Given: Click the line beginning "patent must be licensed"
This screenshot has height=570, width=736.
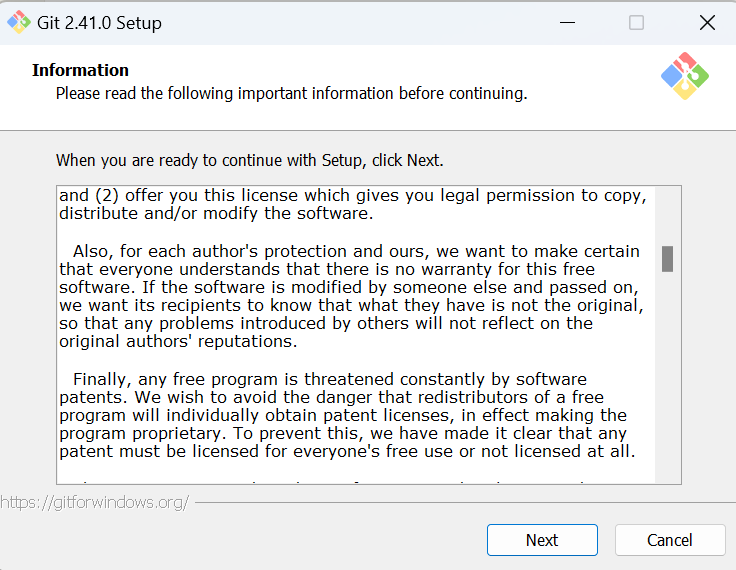Looking at the screenshot, I should pyautogui.click(x=347, y=451).
